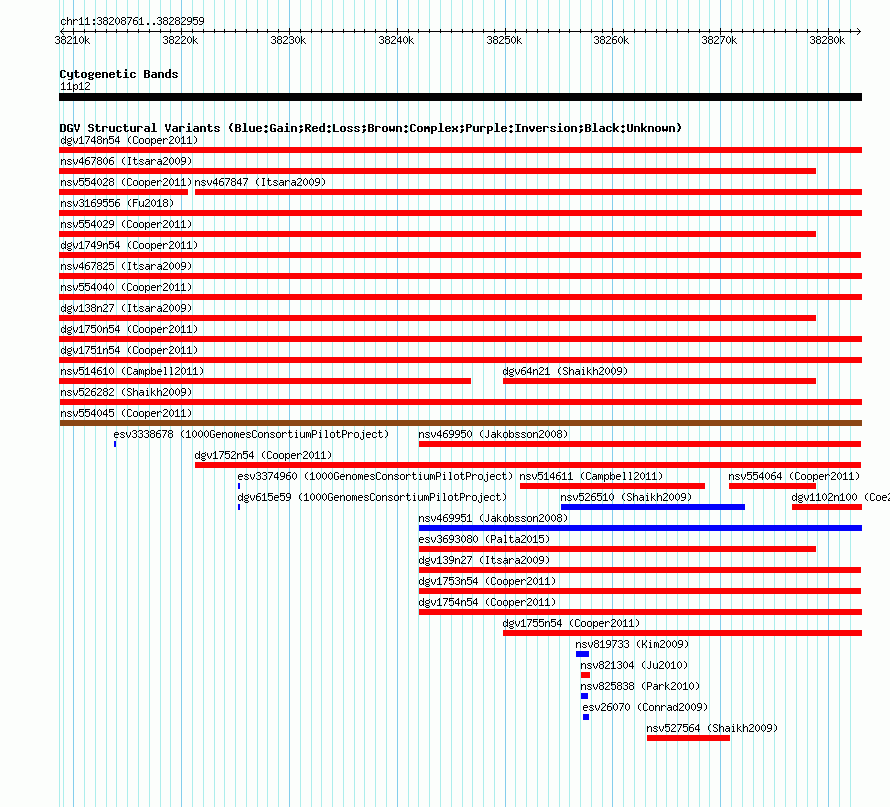Click red bar of nsv554064
The height and width of the screenshot is (807, 890).
point(773,486)
